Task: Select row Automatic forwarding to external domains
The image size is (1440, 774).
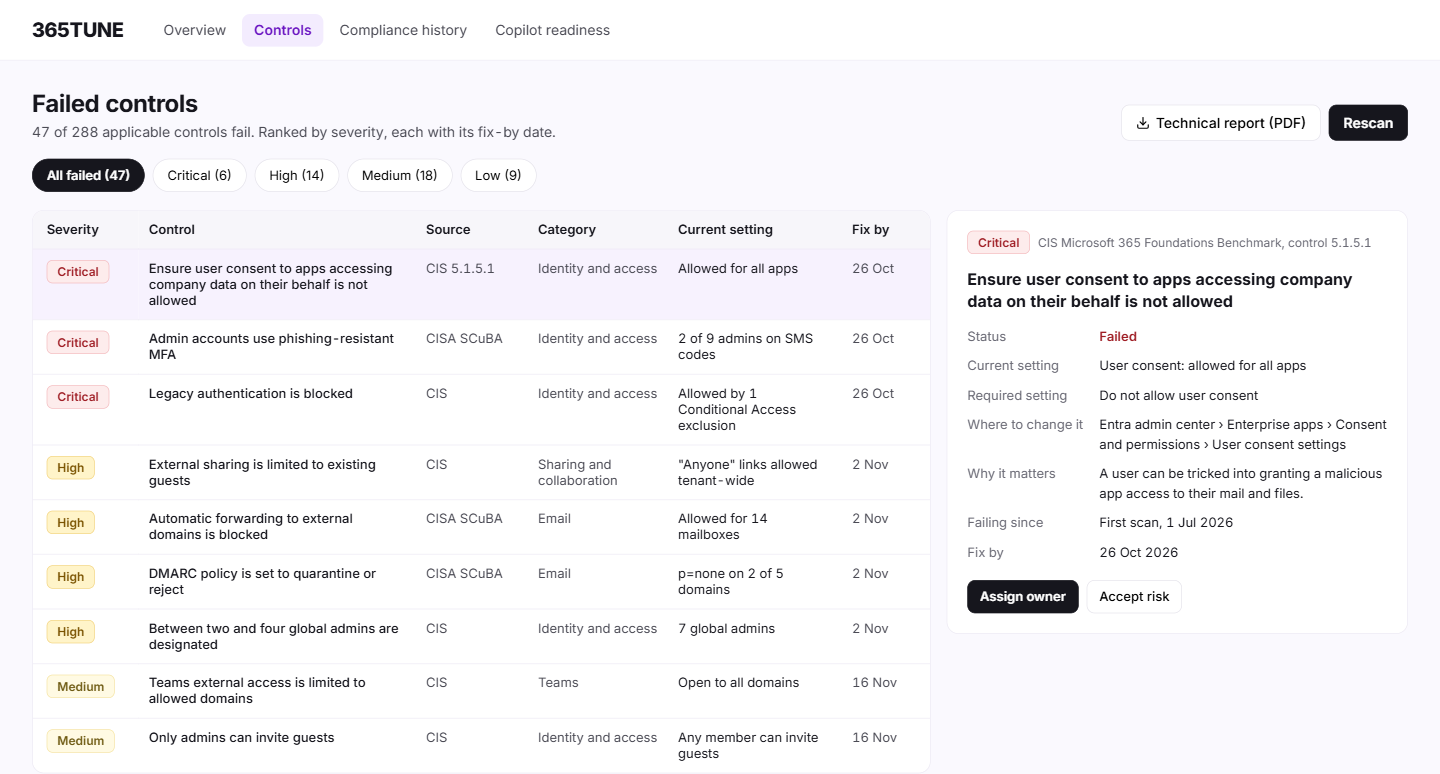Action: click(481, 527)
